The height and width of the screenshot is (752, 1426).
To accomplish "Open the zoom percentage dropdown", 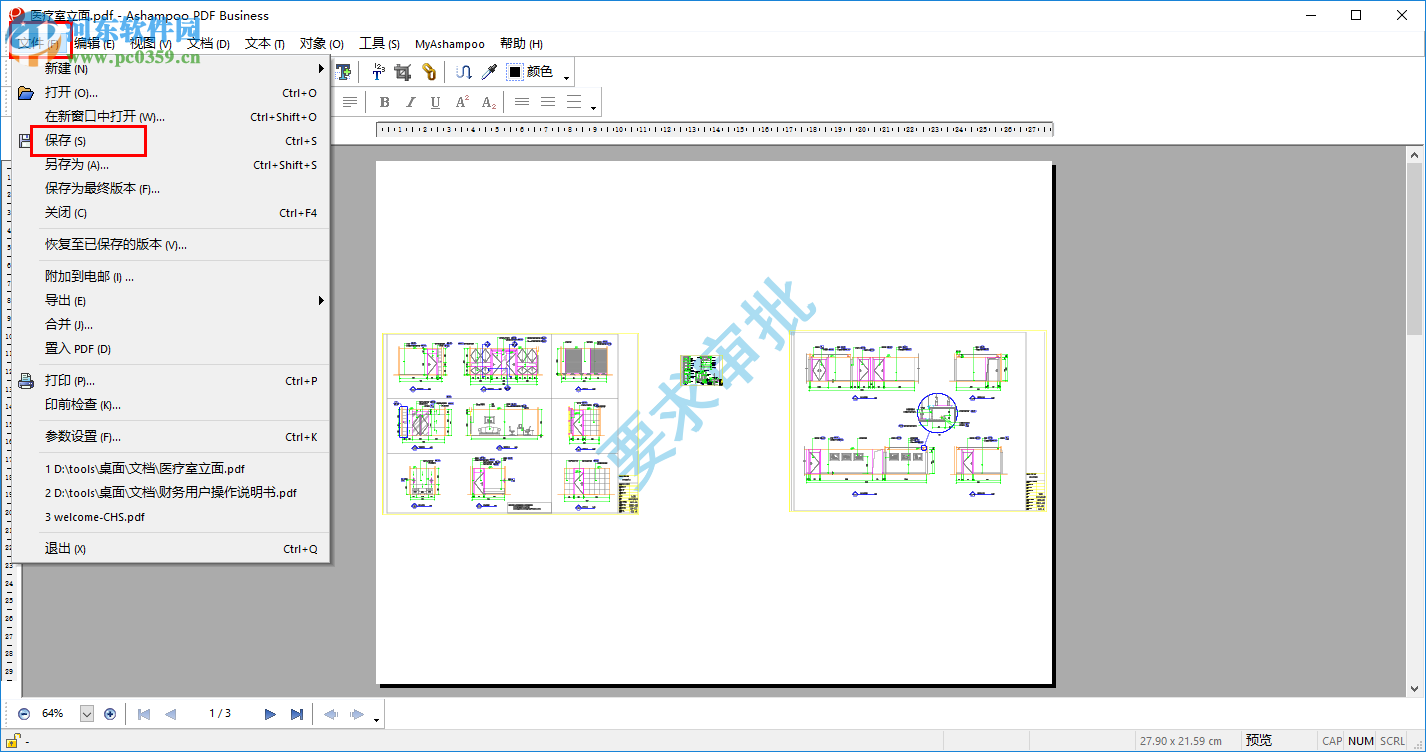I will 86,714.
